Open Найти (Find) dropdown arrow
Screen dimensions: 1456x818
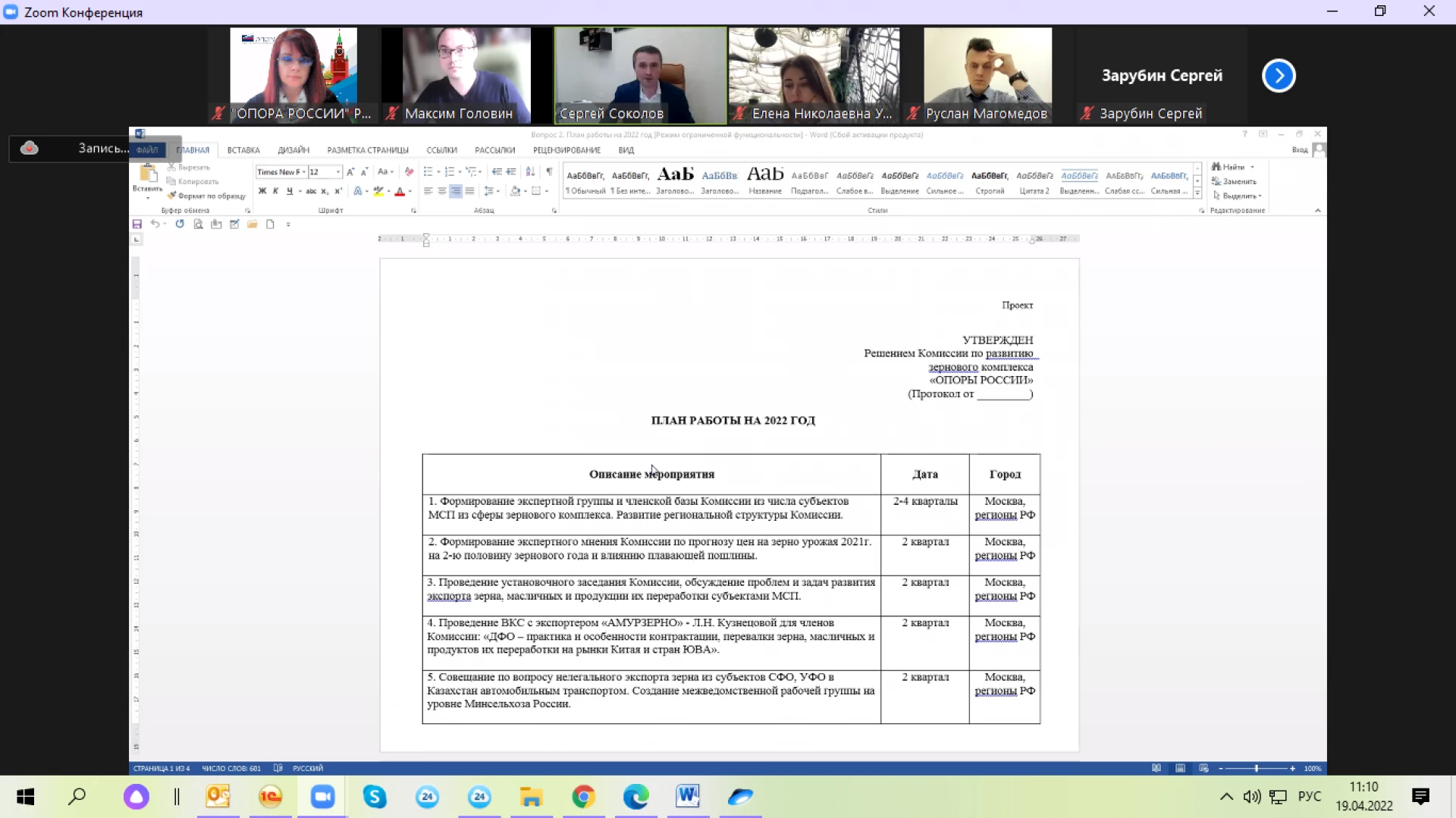click(1253, 167)
